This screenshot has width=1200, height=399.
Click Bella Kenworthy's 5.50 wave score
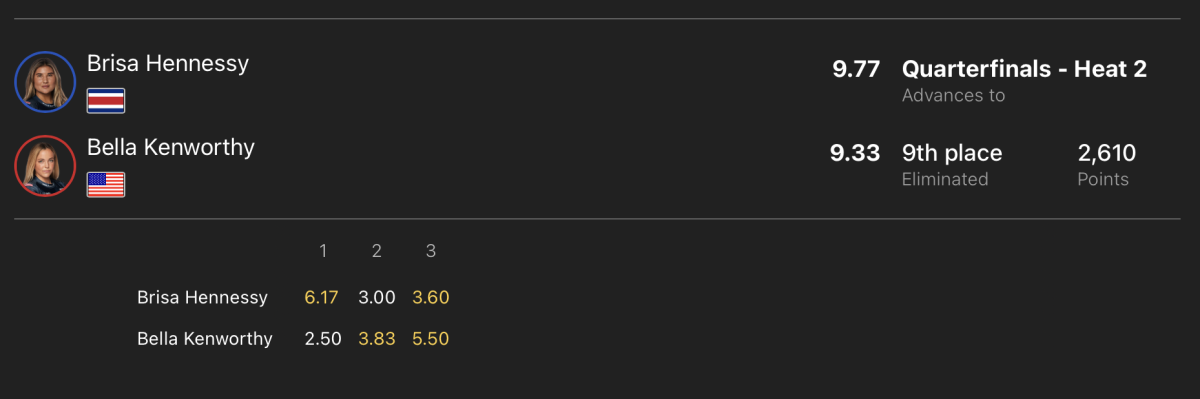[431, 339]
